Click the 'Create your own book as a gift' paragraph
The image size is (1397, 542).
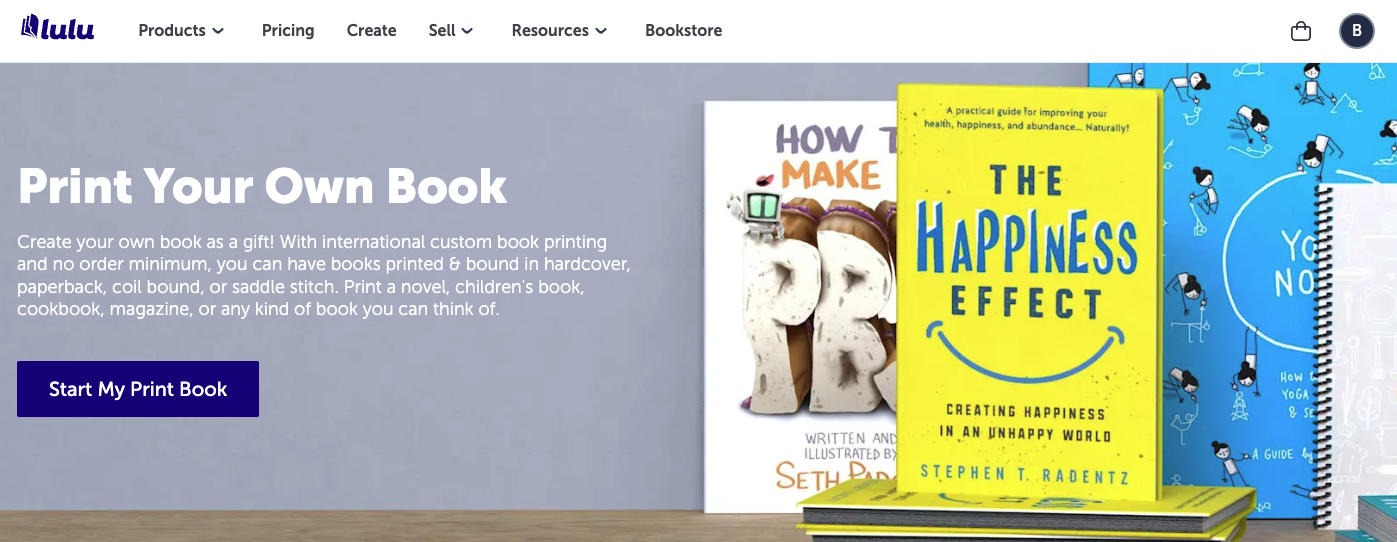tap(323, 276)
